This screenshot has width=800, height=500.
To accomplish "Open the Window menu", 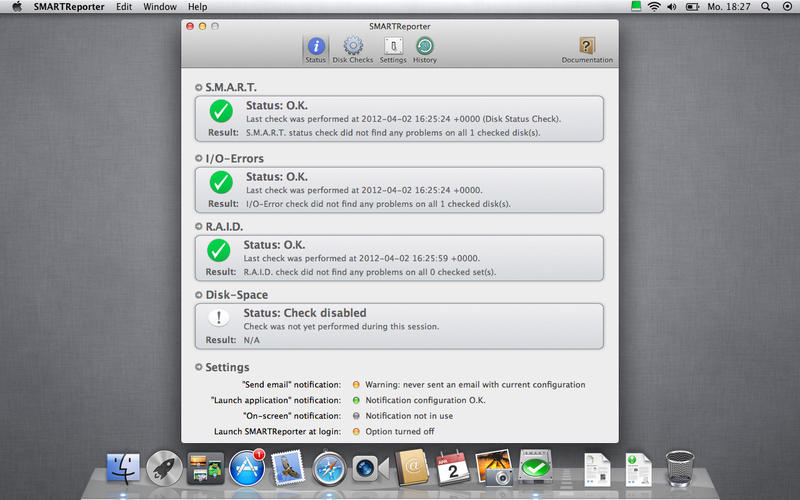I will [160, 7].
